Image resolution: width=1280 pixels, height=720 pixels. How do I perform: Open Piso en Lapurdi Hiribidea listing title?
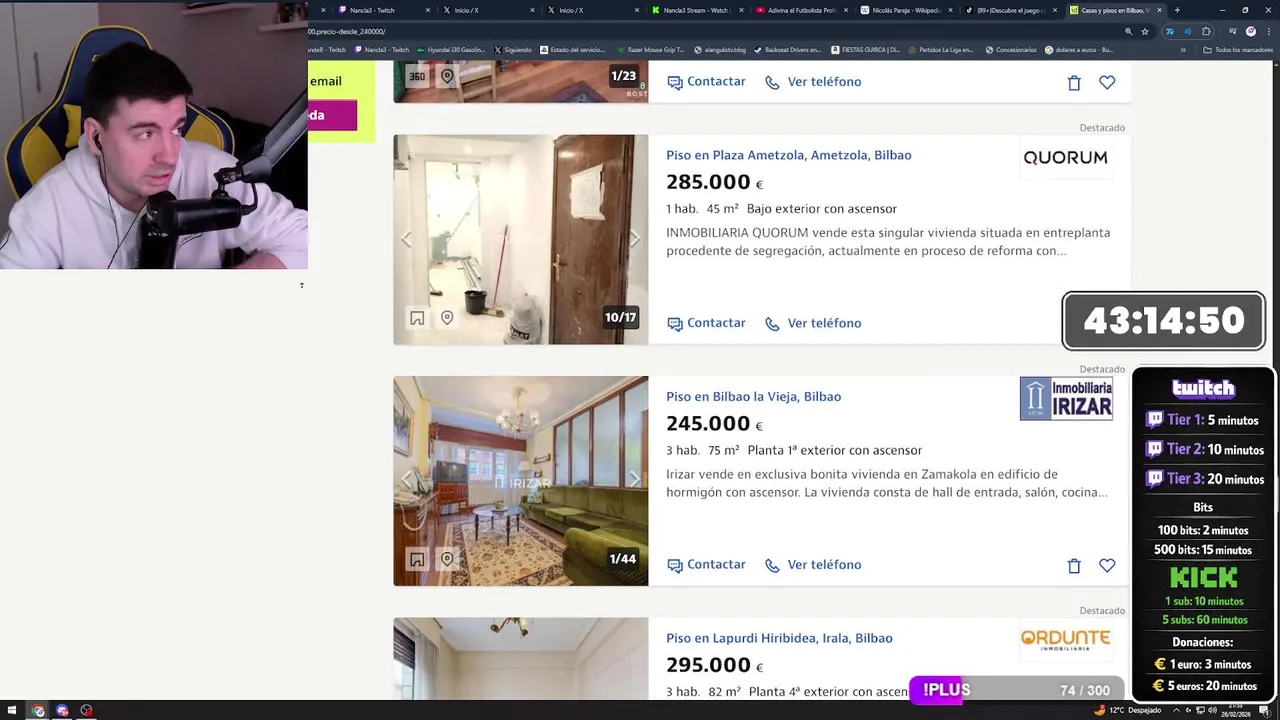779,638
